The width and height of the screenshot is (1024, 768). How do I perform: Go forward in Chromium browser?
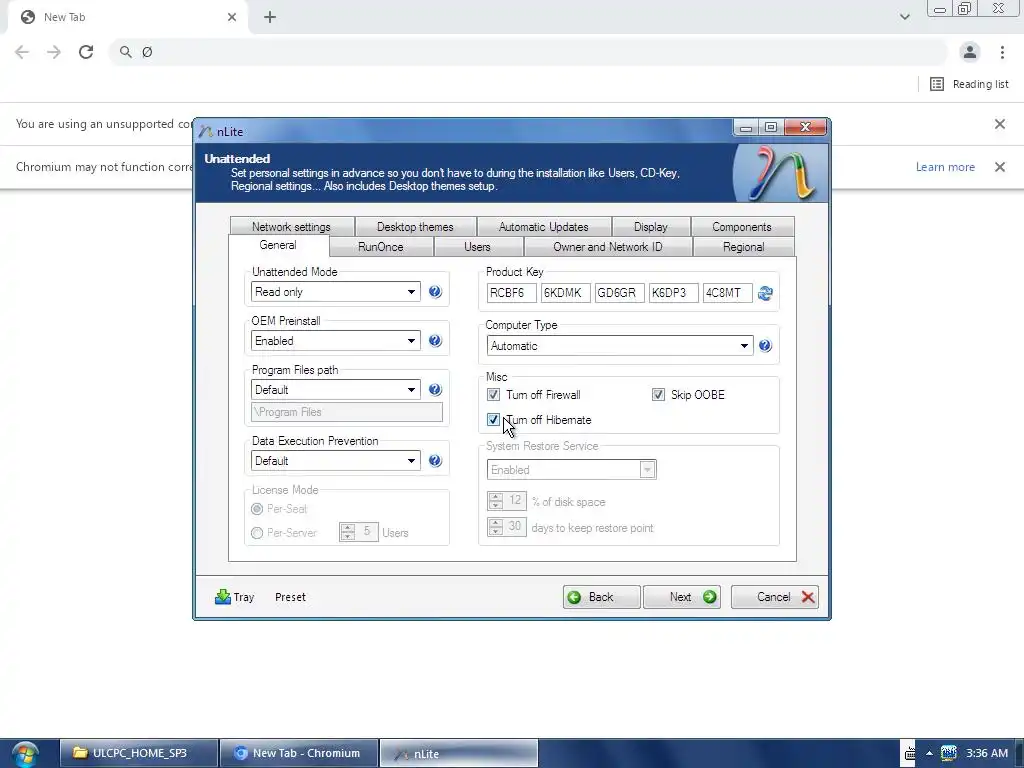click(54, 52)
